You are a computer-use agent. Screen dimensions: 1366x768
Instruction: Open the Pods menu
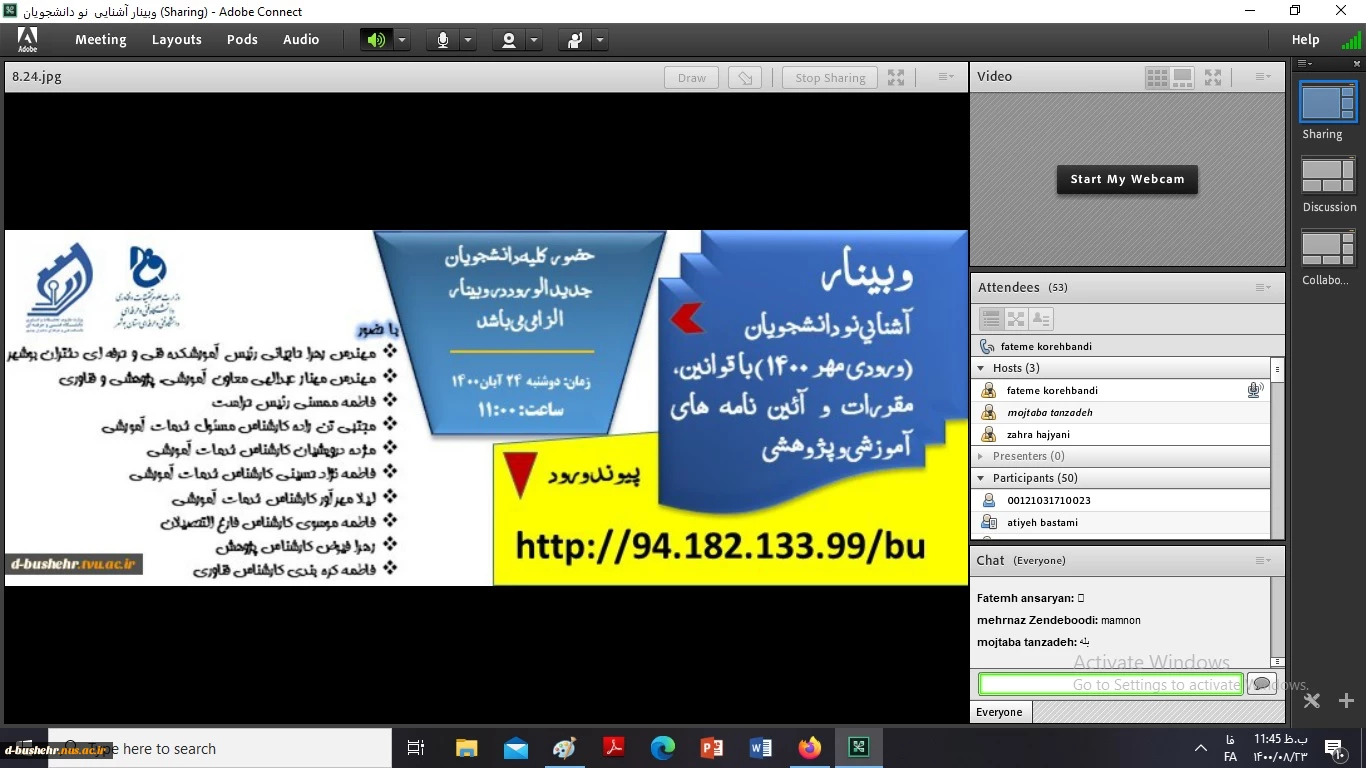coord(242,40)
